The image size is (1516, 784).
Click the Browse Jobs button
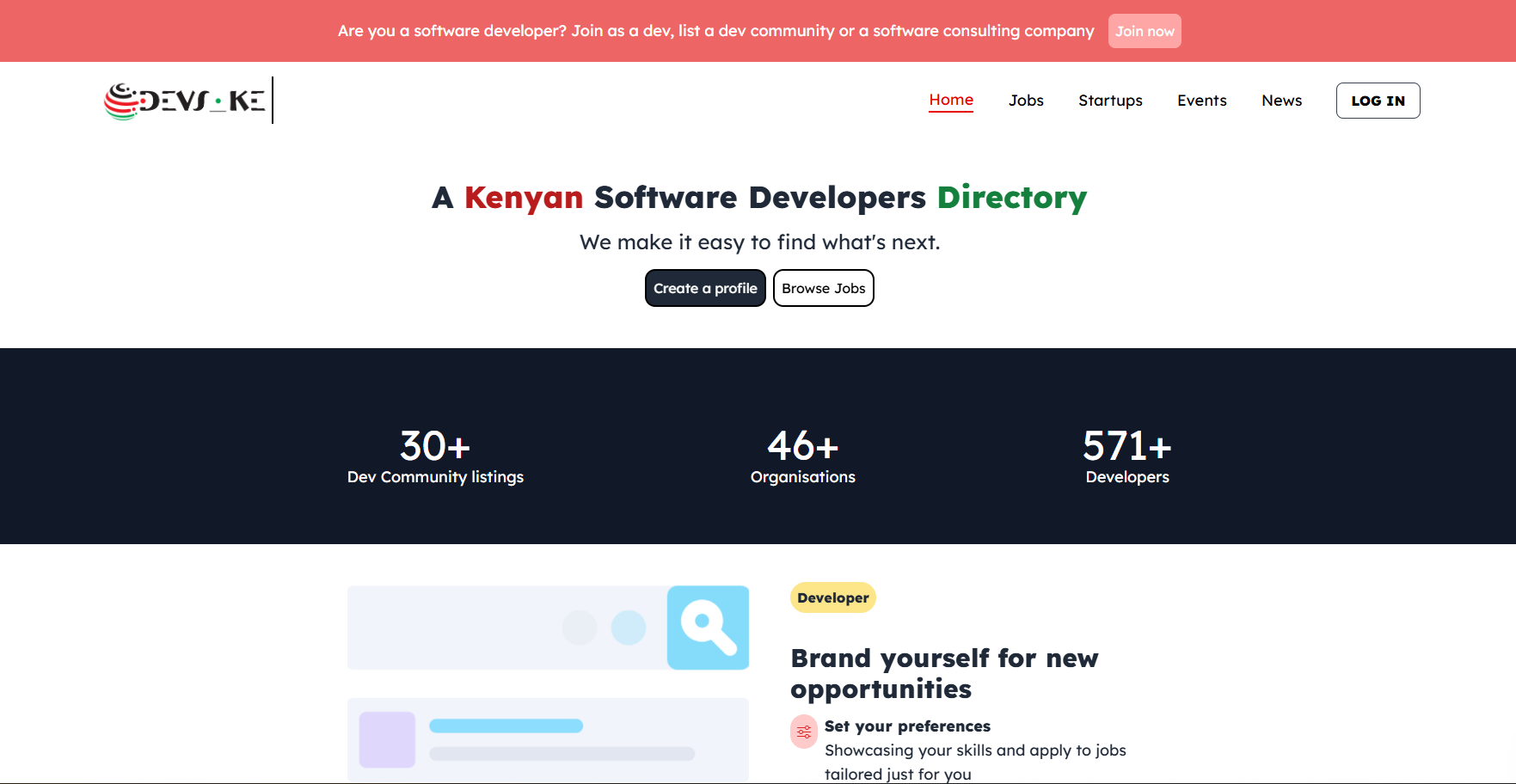point(824,288)
